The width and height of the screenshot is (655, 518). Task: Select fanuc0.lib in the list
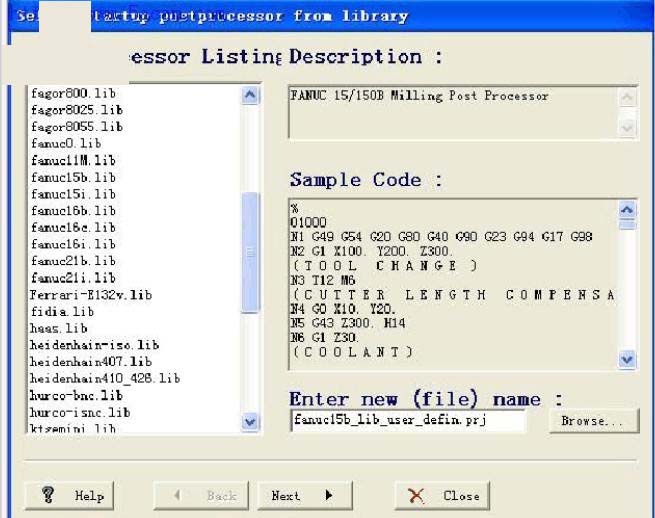(66, 143)
